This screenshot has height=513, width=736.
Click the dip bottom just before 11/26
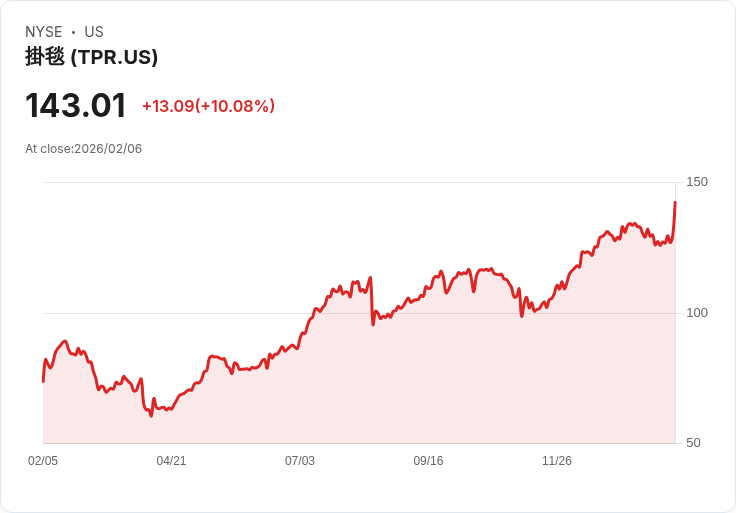(521, 316)
